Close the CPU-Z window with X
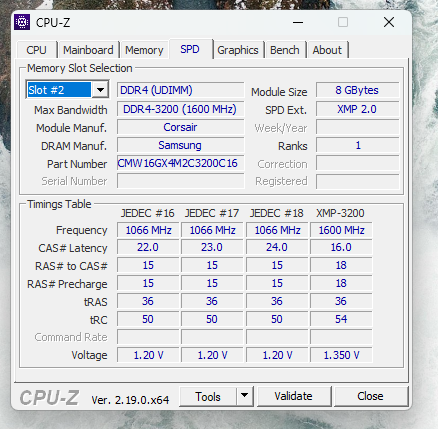This screenshot has width=438, height=429. [389, 22]
